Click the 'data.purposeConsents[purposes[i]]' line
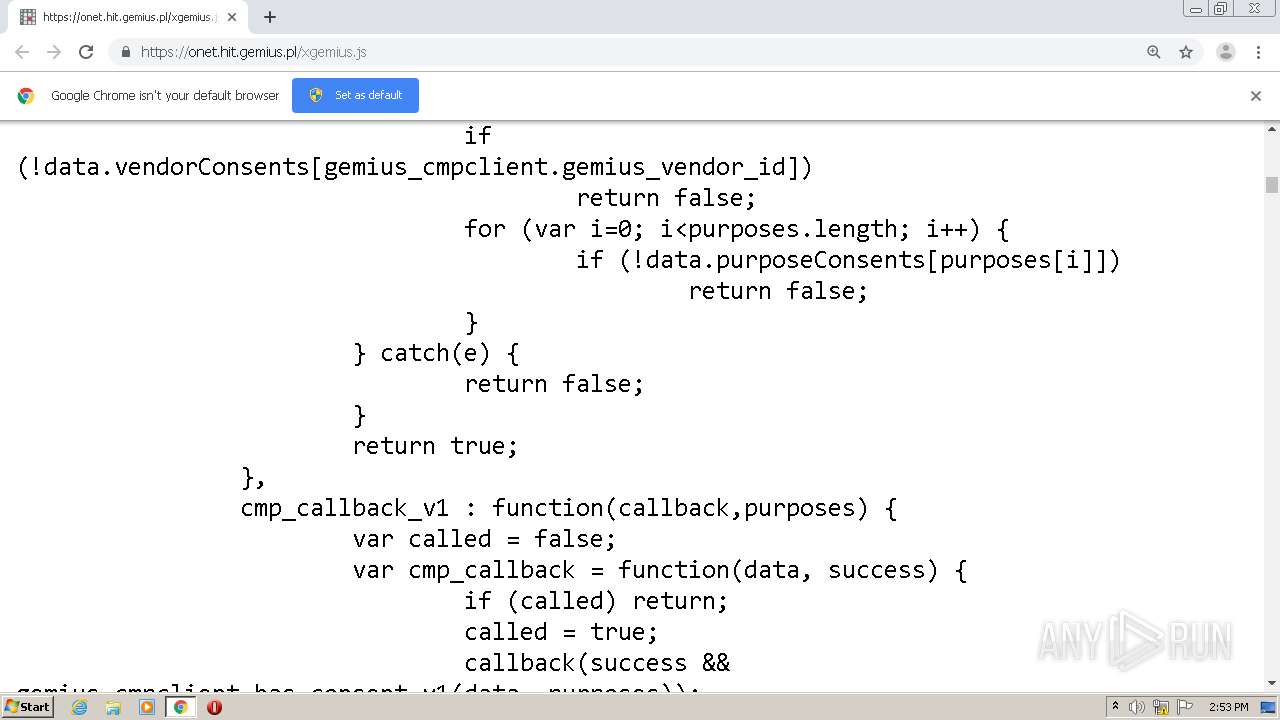The width and height of the screenshot is (1280, 720). pos(848,260)
